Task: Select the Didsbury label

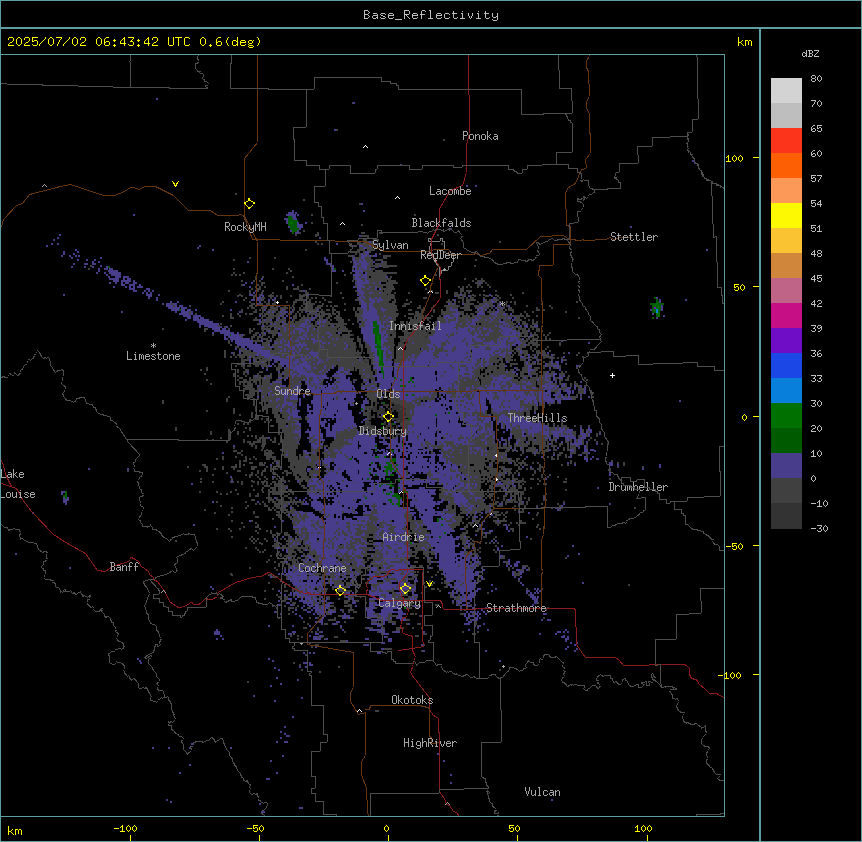Action: pos(383,431)
